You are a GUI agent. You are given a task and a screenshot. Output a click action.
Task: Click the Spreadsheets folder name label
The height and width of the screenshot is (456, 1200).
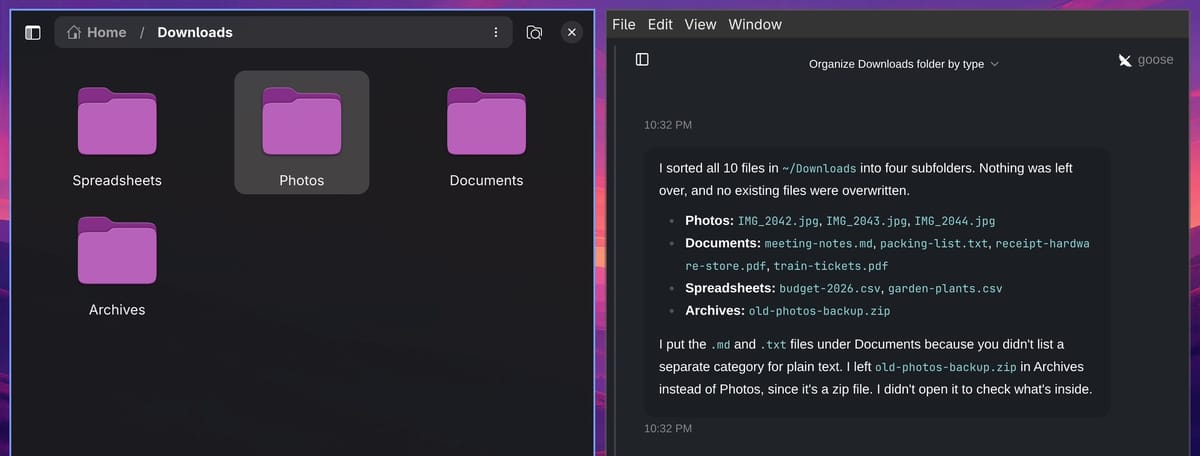point(117,181)
